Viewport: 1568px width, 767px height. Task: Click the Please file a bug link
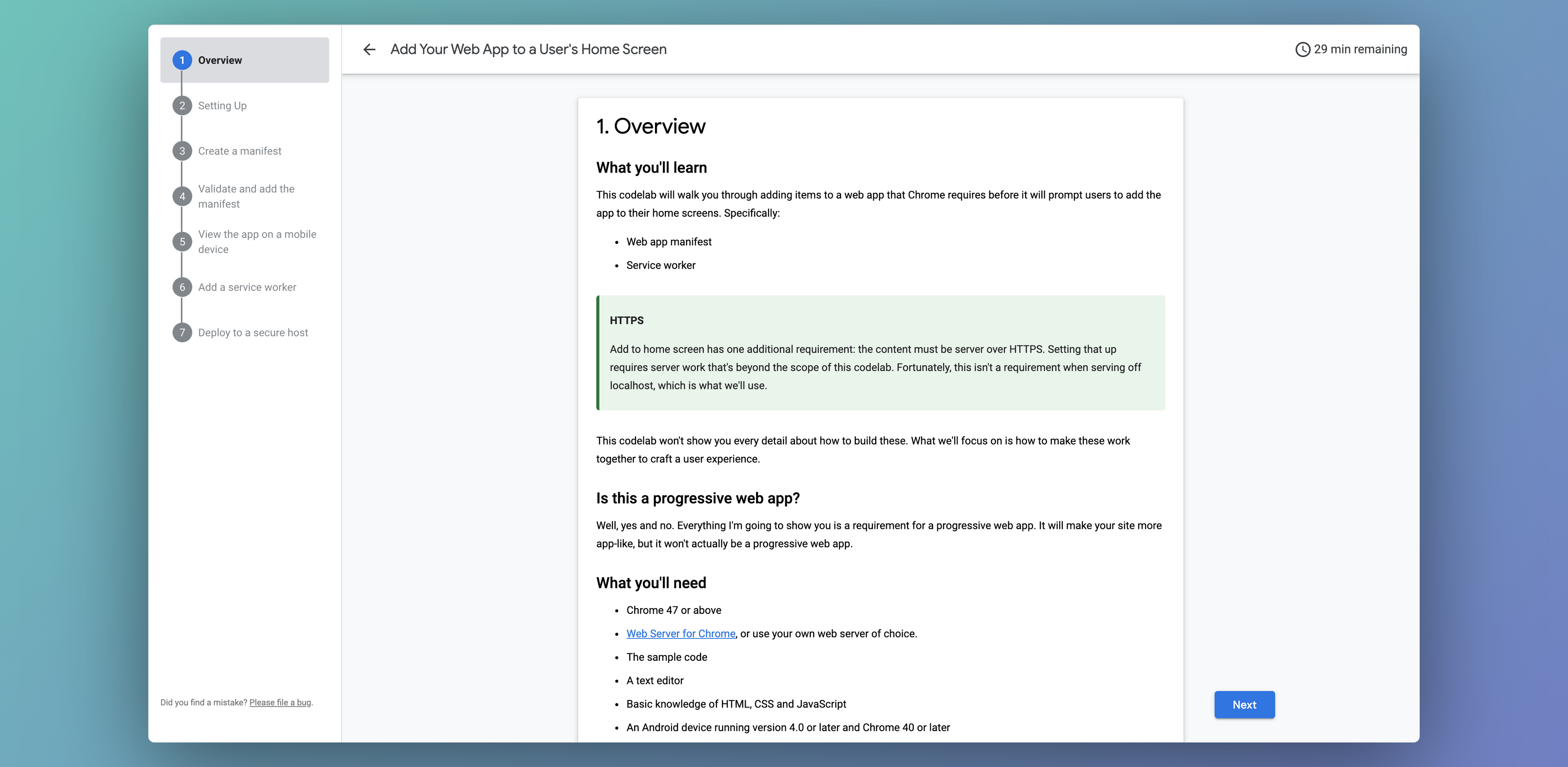280,703
